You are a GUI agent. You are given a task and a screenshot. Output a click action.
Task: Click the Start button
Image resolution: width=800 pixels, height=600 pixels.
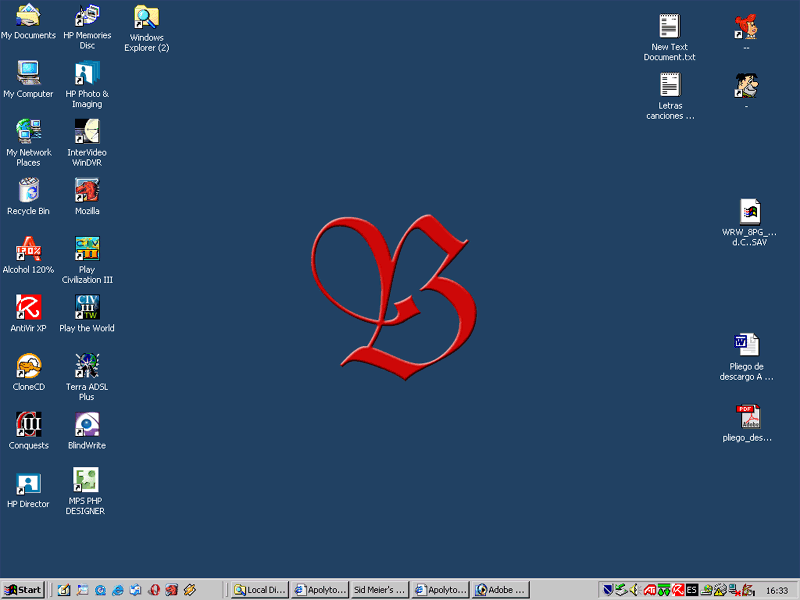pos(23,590)
